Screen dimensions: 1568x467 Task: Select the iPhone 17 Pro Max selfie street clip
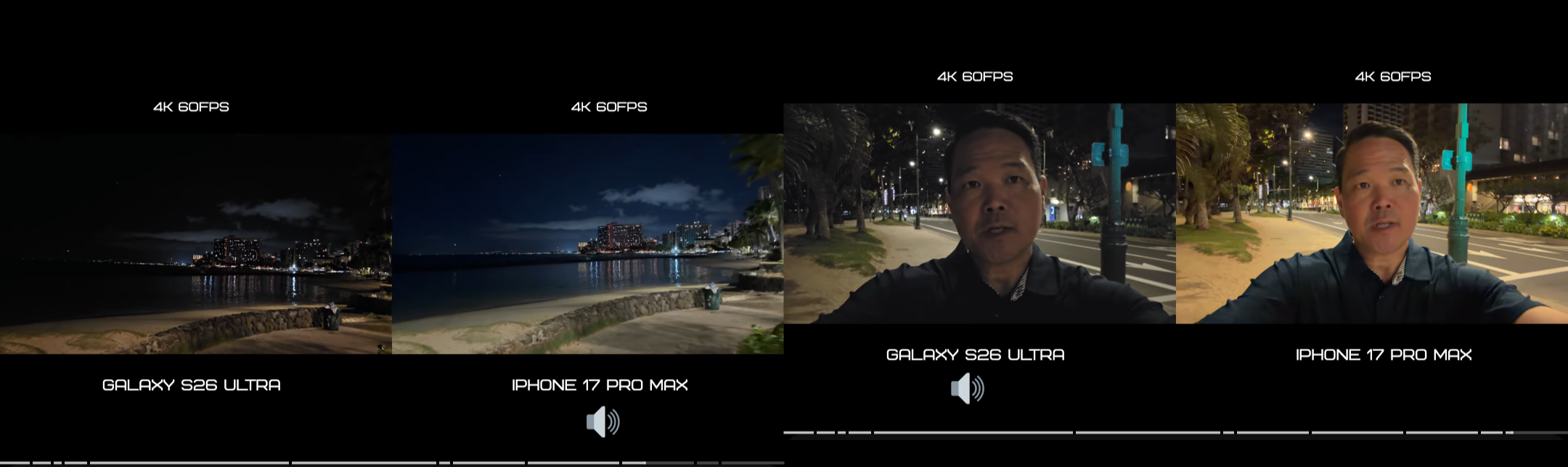click(x=1372, y=213)
